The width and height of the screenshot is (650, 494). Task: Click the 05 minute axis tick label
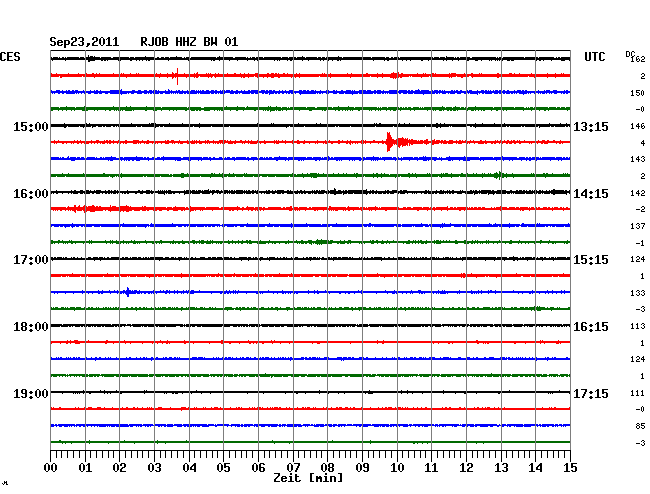pos(223,467)
